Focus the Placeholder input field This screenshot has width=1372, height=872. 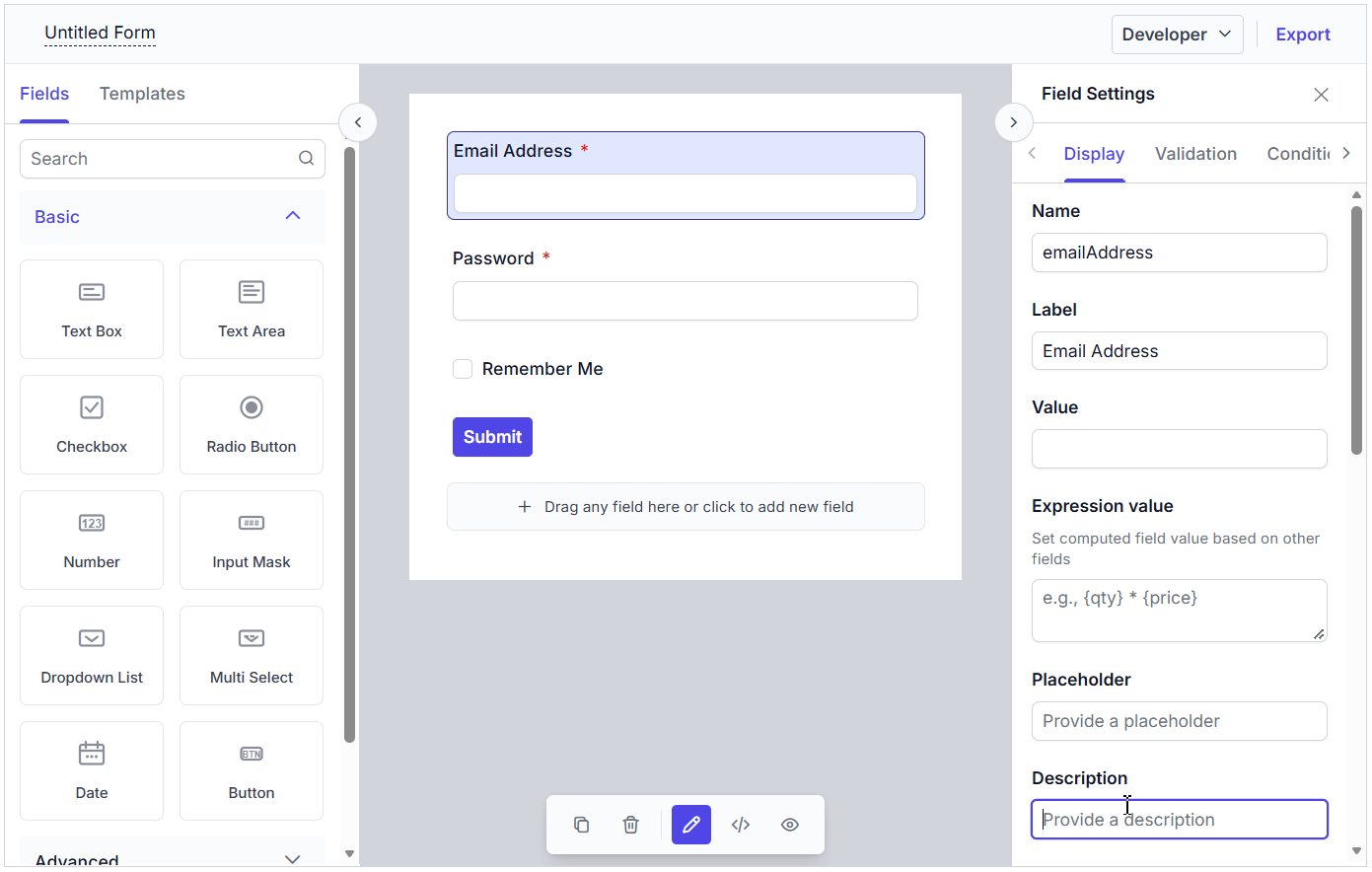(1180, 721)
